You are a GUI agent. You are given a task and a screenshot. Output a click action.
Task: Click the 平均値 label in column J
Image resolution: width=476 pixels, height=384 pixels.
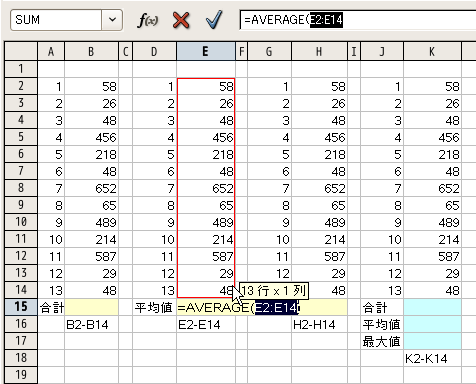tap(382, 324)
